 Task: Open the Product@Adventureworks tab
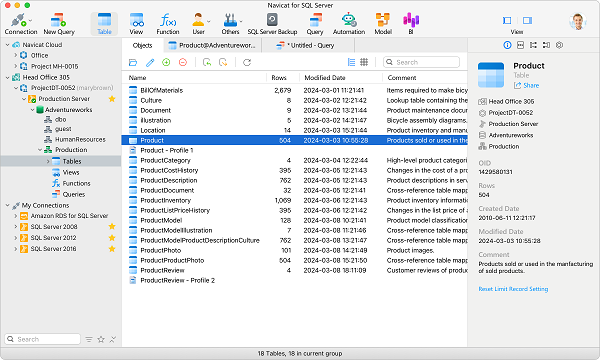213,46
